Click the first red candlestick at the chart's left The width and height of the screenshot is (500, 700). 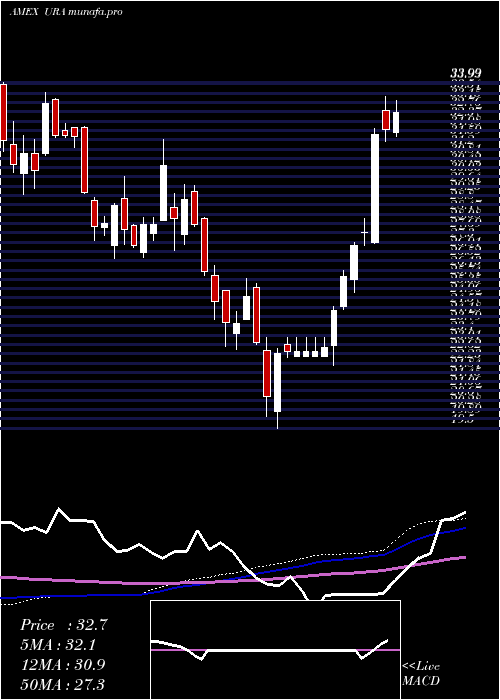[4, 112]
